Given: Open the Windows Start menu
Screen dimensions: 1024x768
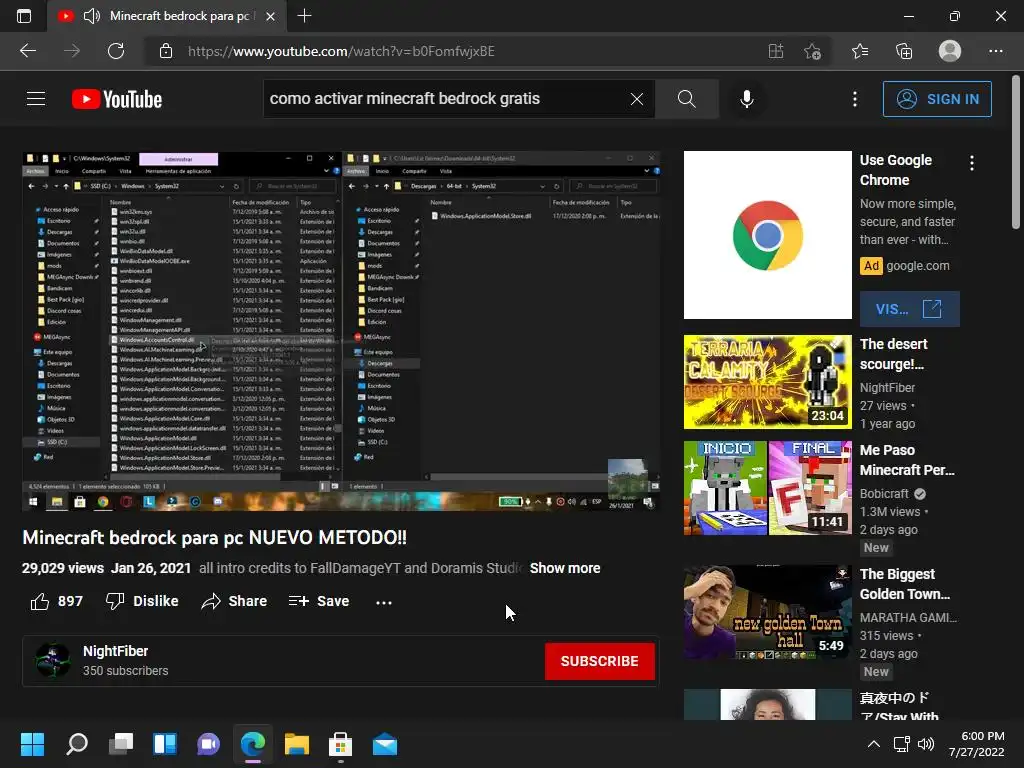Looking at the screenshot, I should pyautogui.click(x=33, y=744).
